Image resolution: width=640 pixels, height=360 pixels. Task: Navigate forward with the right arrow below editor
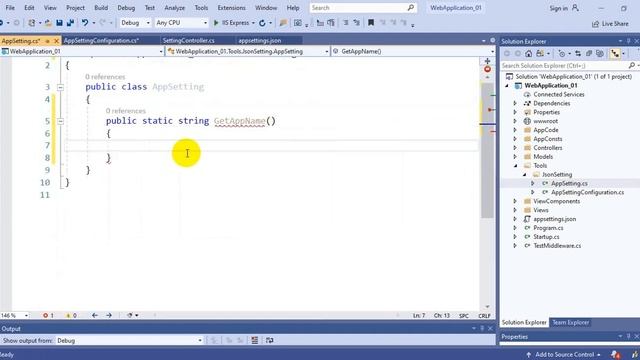click(109, 315)
